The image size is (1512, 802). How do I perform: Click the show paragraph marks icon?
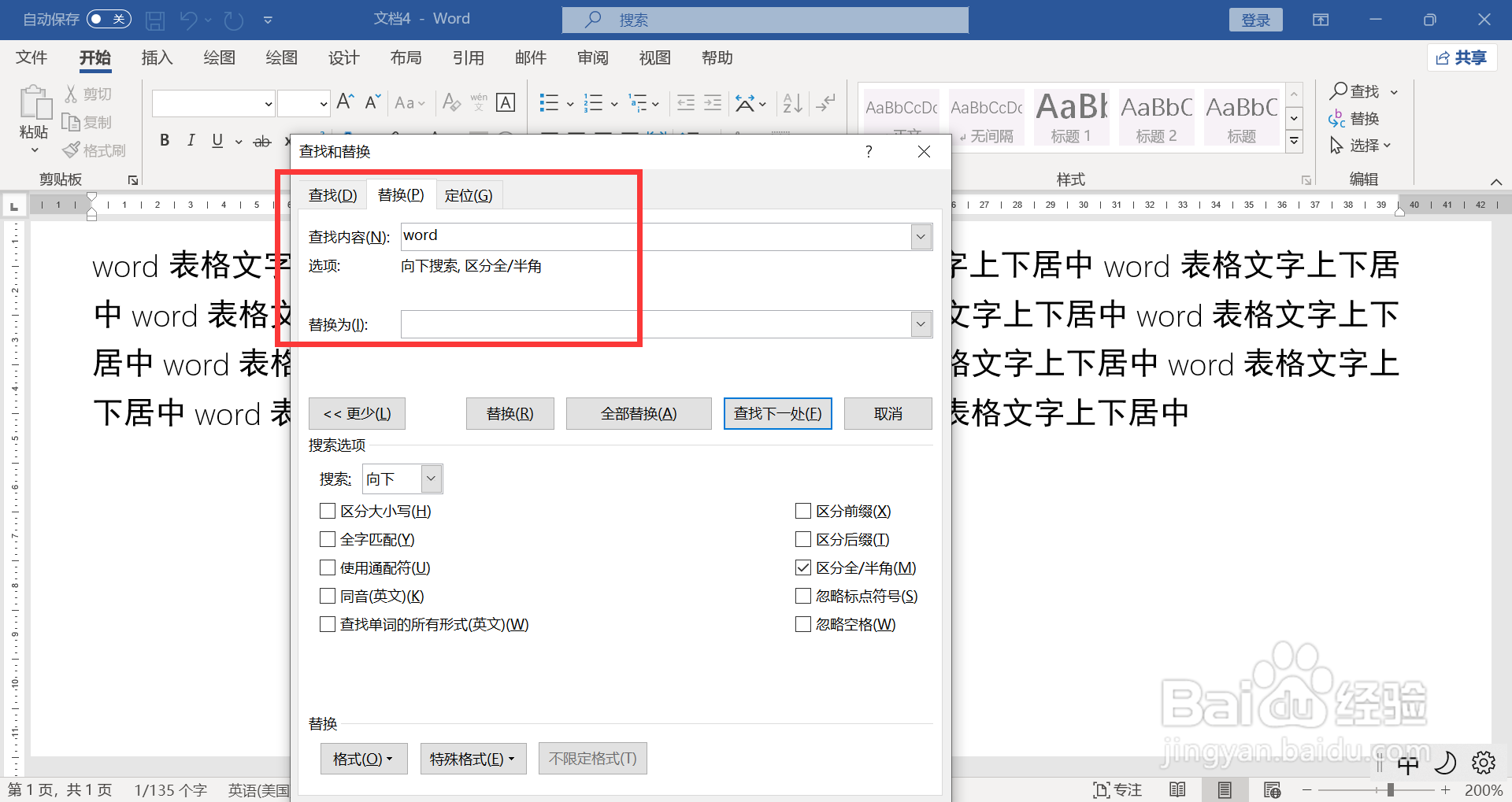[x=825, y=102]
